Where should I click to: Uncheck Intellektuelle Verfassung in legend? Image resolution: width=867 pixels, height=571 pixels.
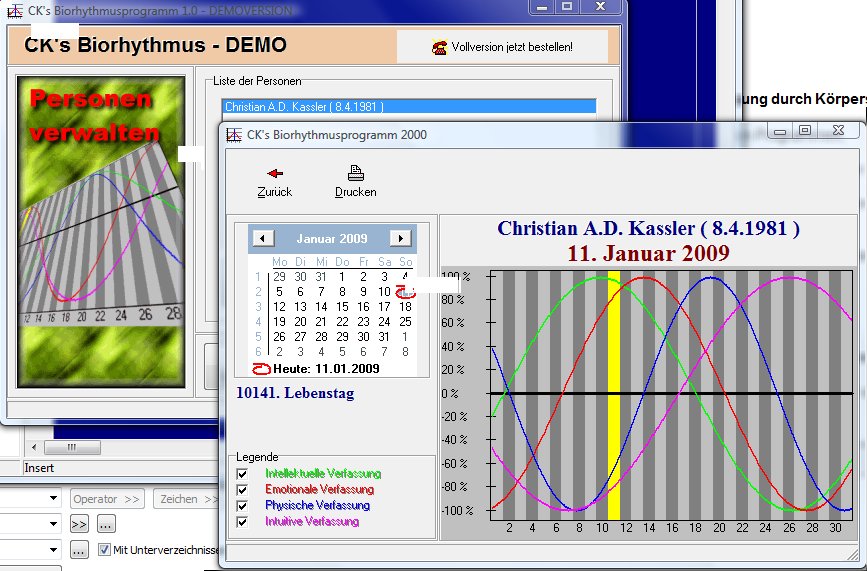(241, 474)
